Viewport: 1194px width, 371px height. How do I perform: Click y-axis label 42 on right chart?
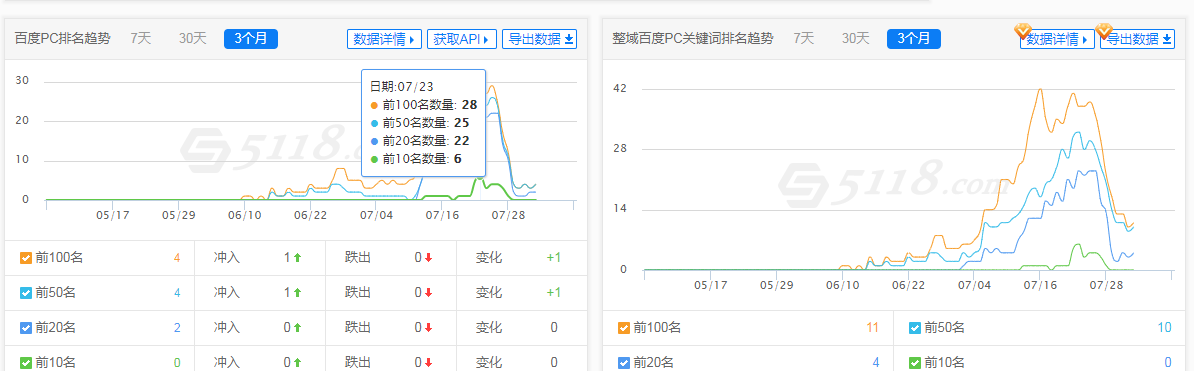pyautogui.click(x=619, y=88)
